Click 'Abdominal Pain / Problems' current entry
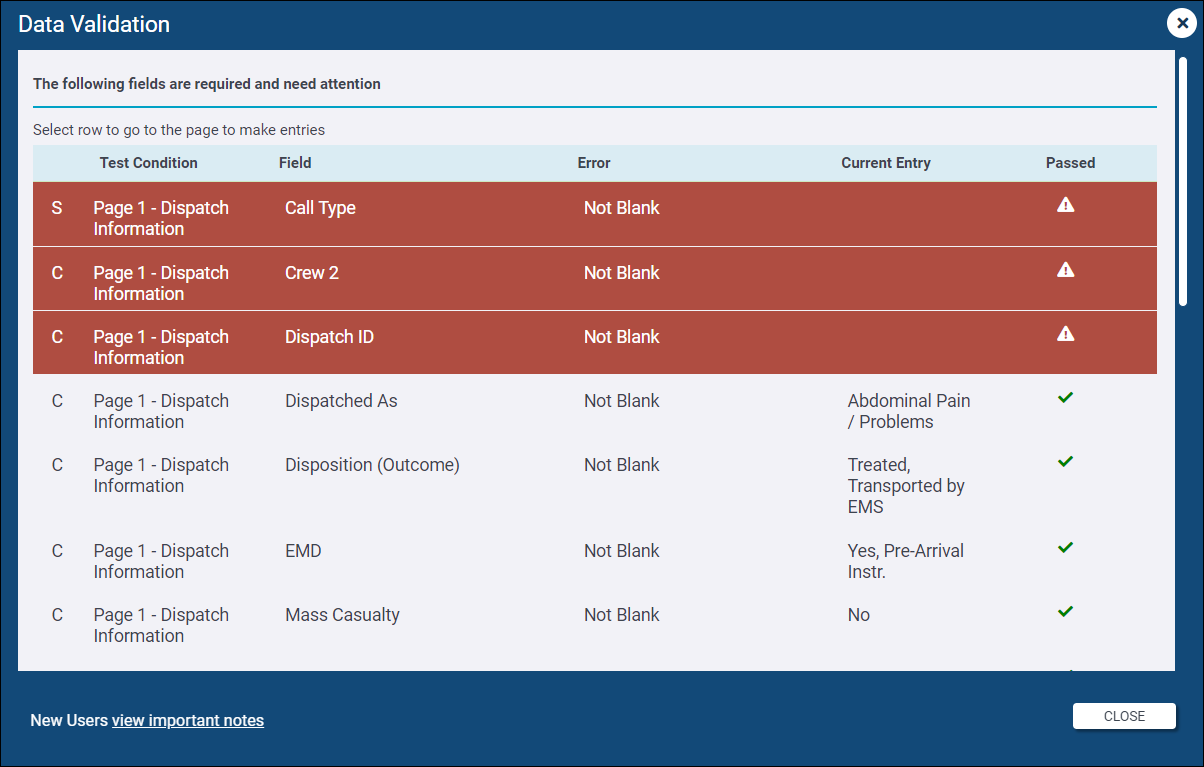This screenshot has width=1204, height=767. pyautogui.click(x=909, y=411)
